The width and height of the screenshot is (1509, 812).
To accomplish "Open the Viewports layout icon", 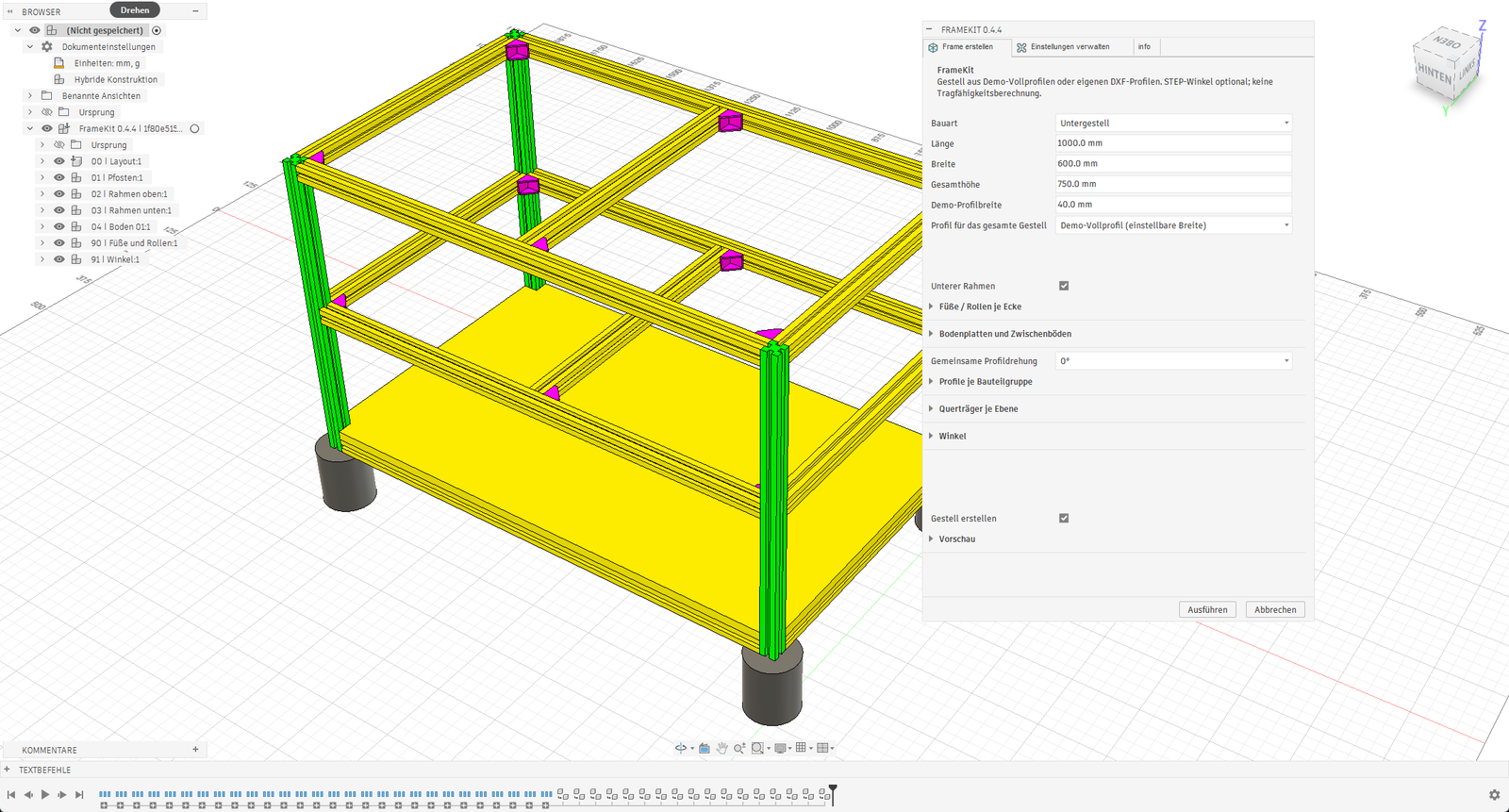I will pyautogui.click(x=822, y=748).
